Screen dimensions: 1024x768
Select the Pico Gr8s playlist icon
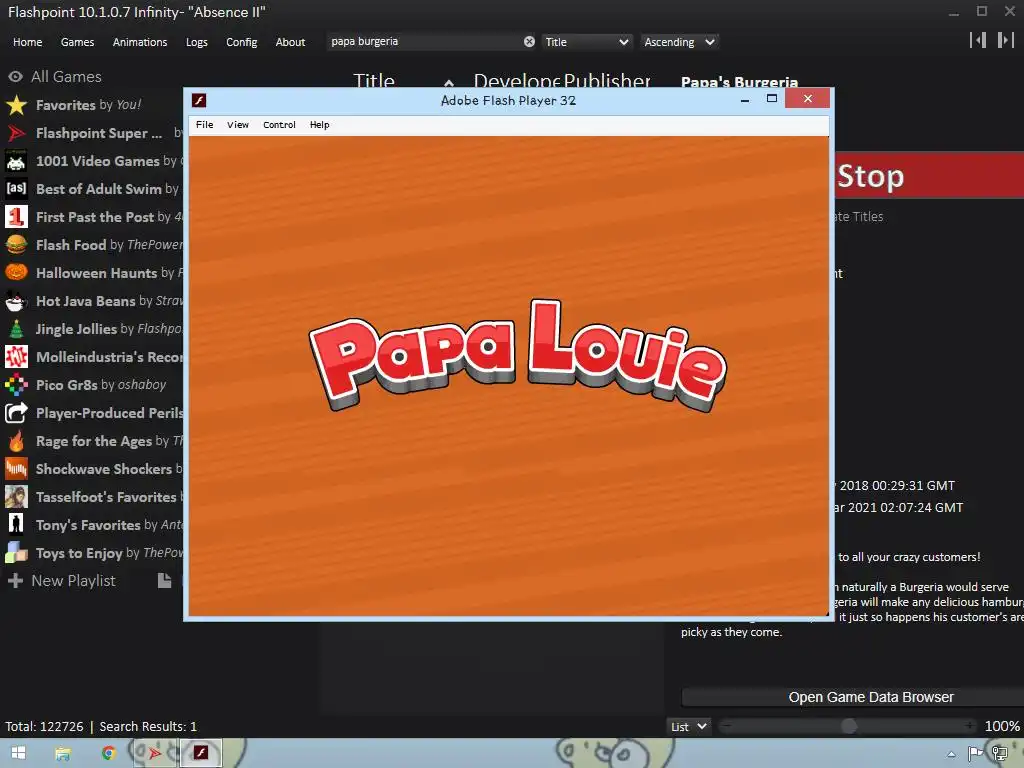point(16,385)
